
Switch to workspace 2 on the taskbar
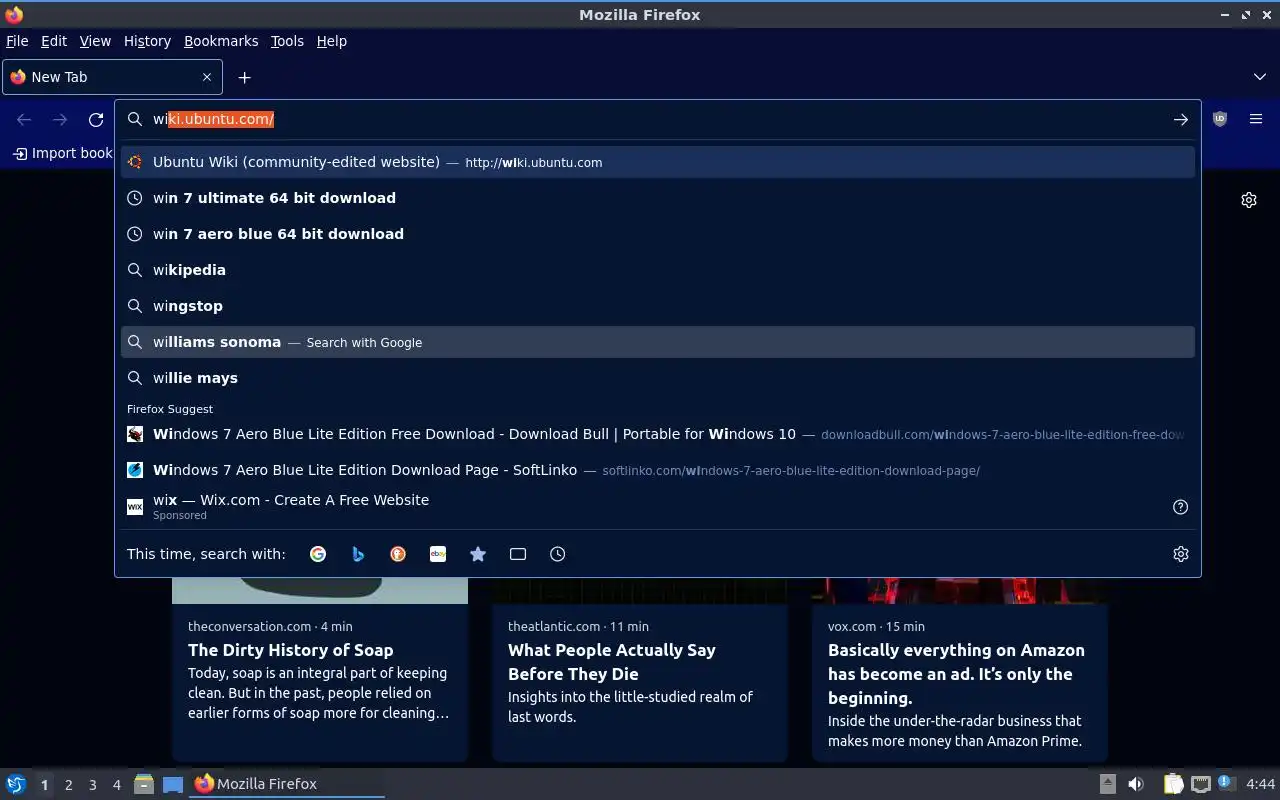[x=68, y=785]
